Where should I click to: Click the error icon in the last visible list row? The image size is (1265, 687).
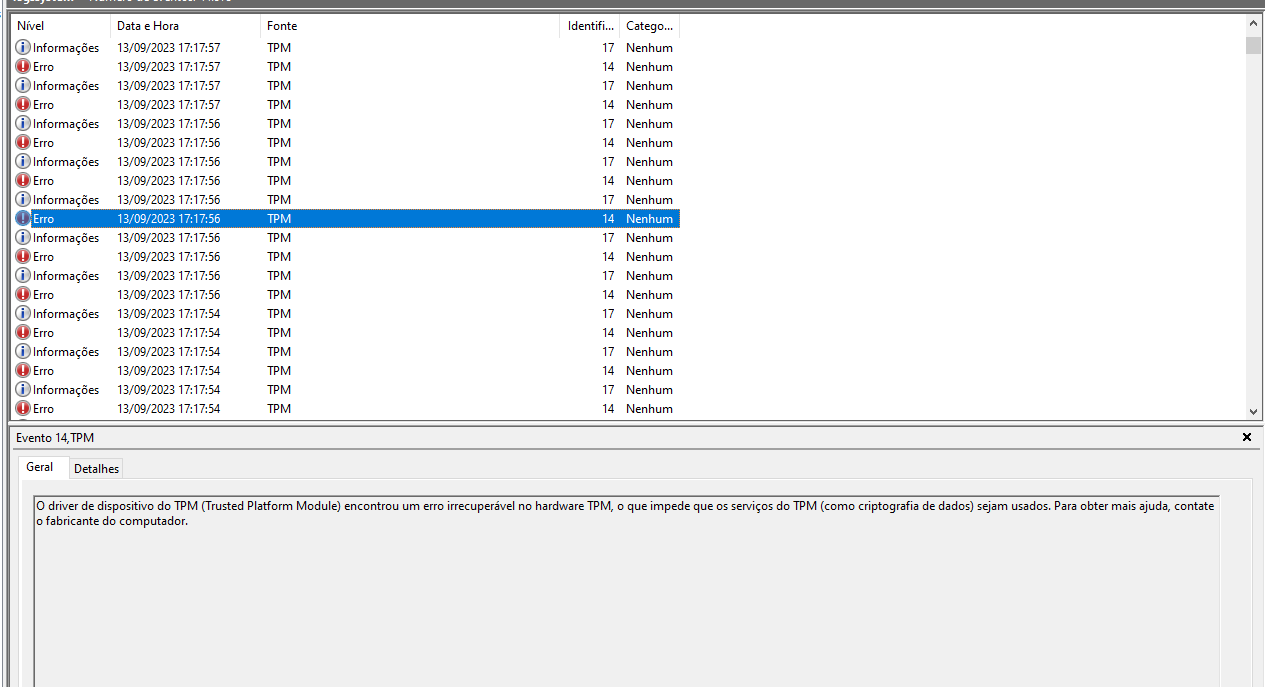(x=23, y=408)
